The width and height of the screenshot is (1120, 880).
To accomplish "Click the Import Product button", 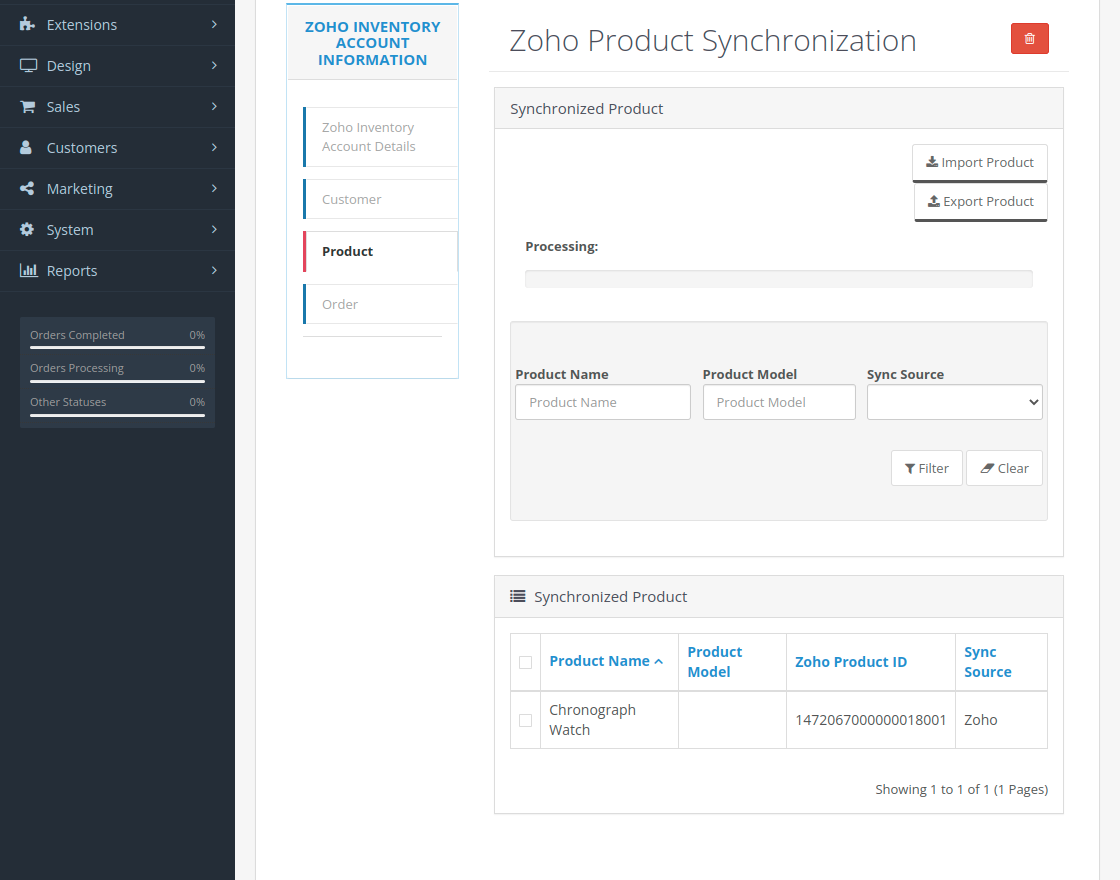I will coord(979,162).
